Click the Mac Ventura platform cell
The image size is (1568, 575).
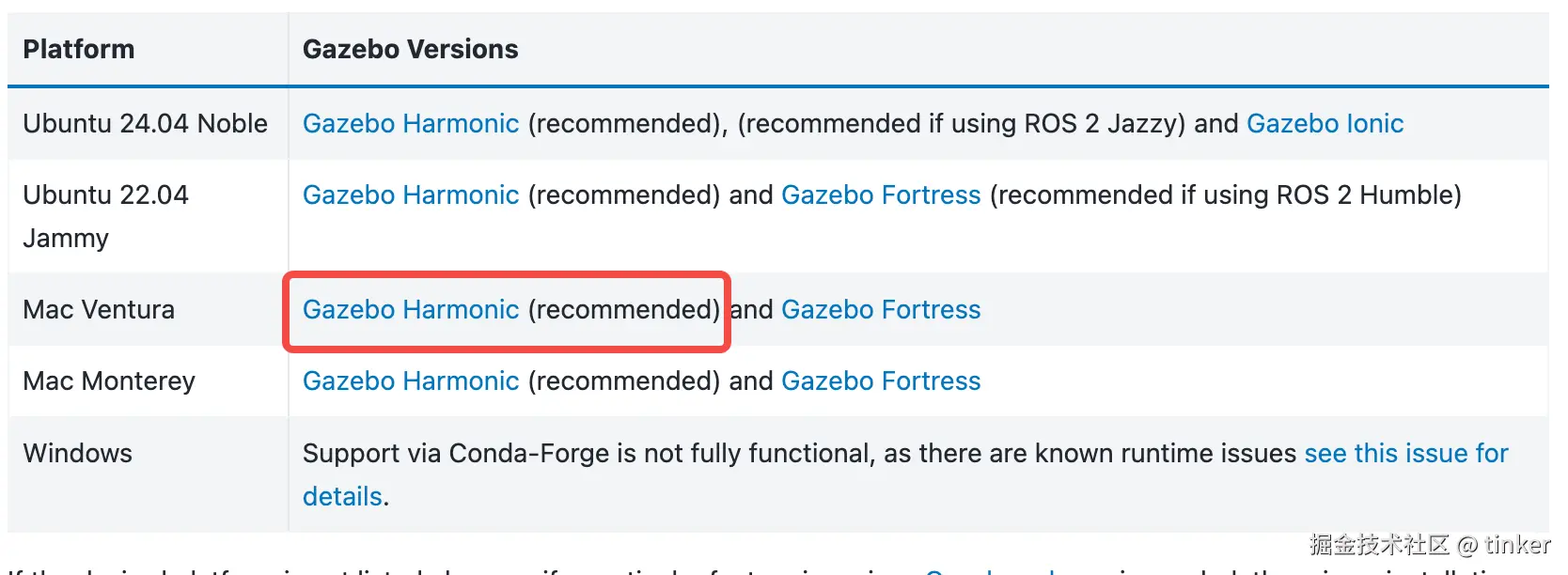pyautogui.click(x=99, y=309)
